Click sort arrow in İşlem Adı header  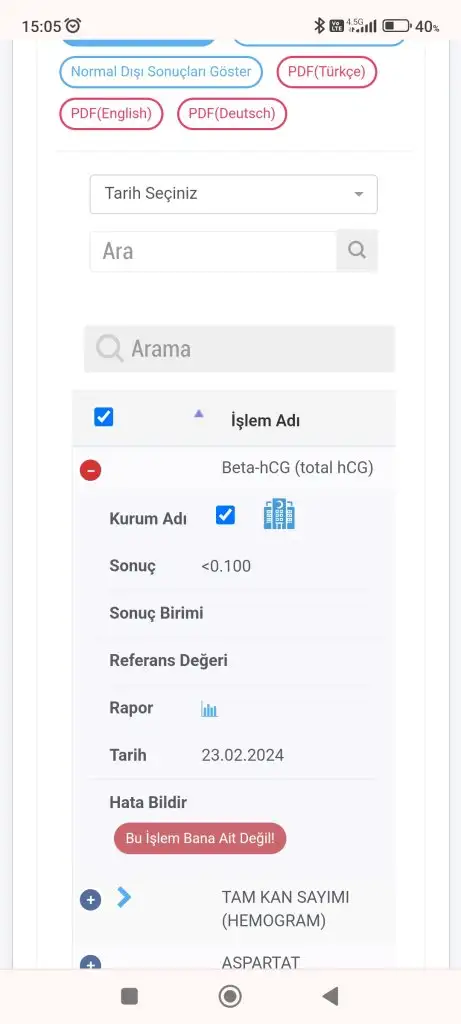[x=199, y=413]
